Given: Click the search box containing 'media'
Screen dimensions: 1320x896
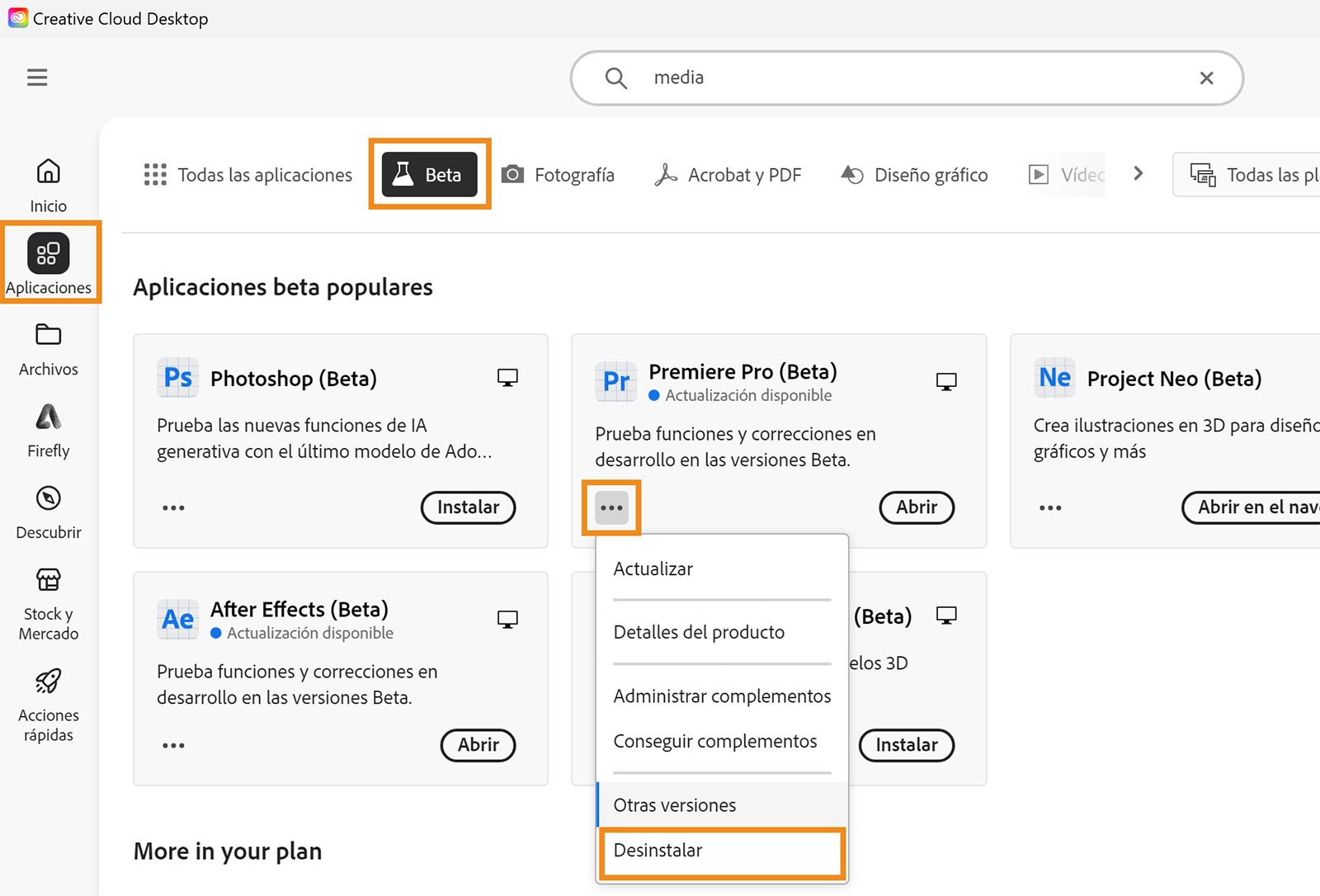Looking at the screenshot, I should [907, 78].
